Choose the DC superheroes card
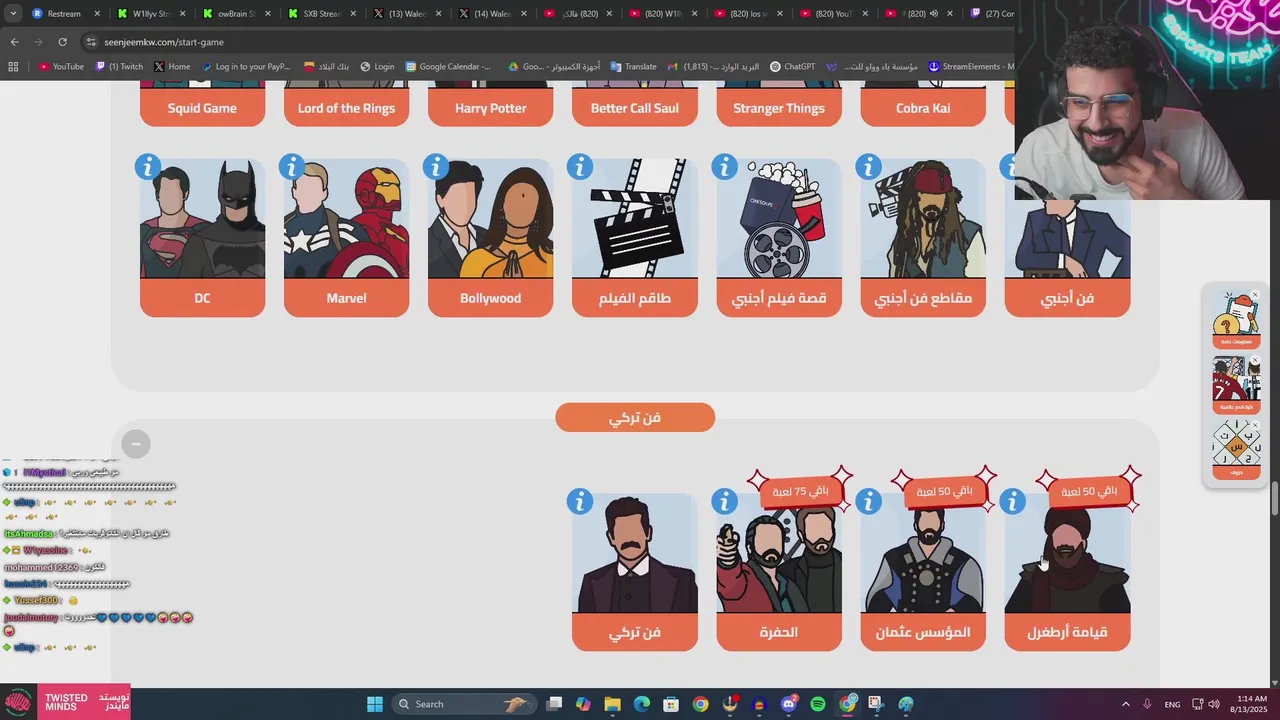Viewport: 1280px width, 720px height. 202,238
